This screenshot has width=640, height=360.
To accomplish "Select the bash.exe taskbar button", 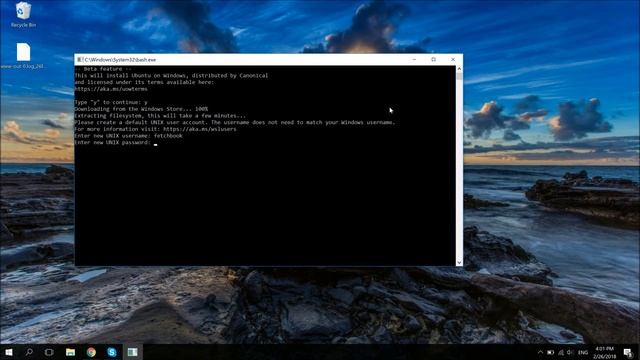I will tap(132, 352).
